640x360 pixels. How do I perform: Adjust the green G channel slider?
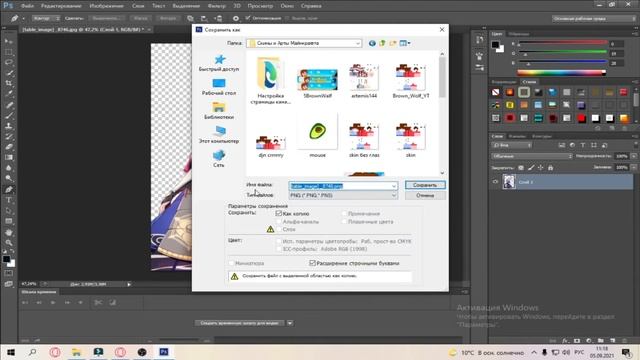pos(562,53)
